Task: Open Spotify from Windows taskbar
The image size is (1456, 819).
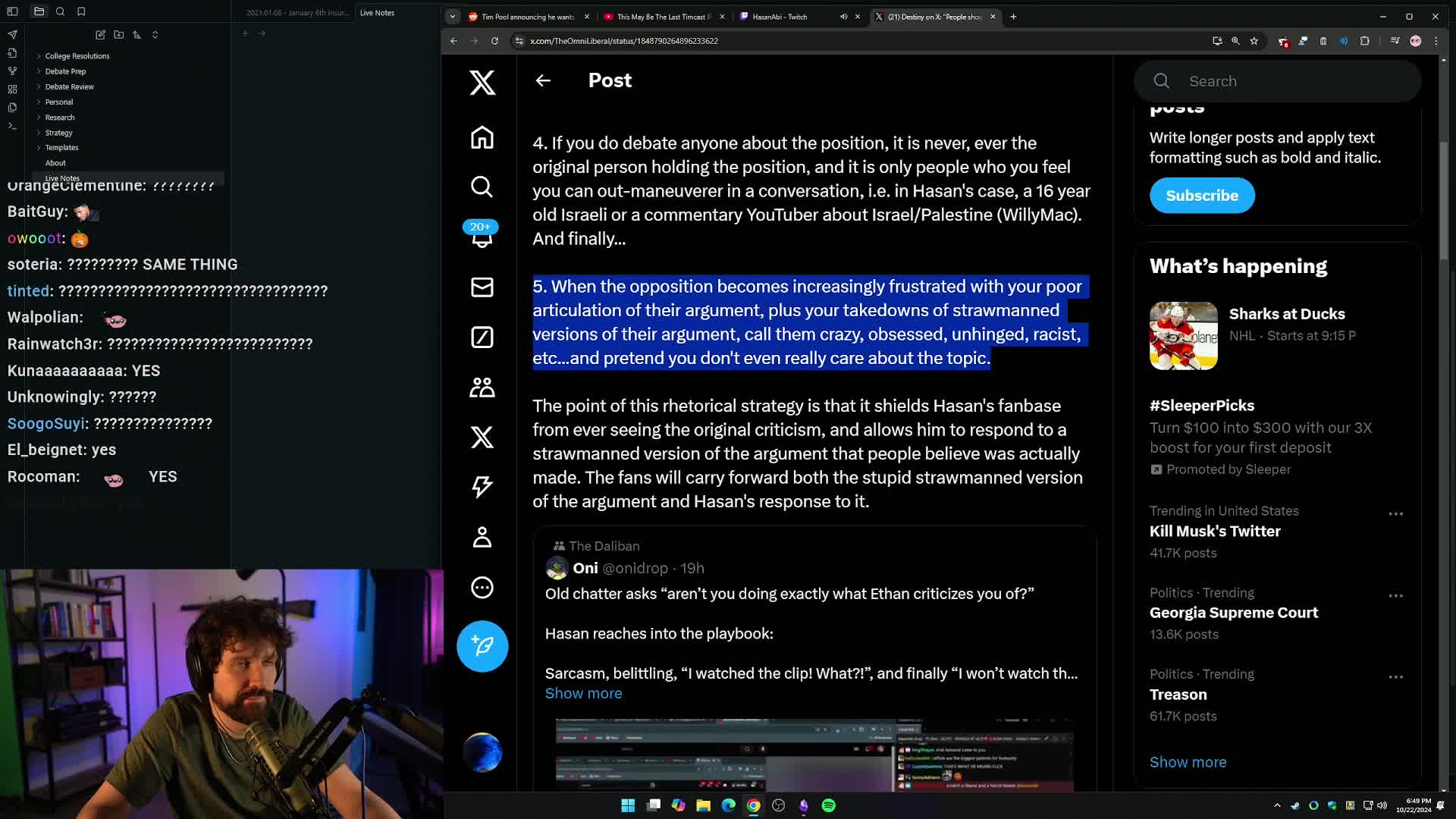Action: (829, 805)
